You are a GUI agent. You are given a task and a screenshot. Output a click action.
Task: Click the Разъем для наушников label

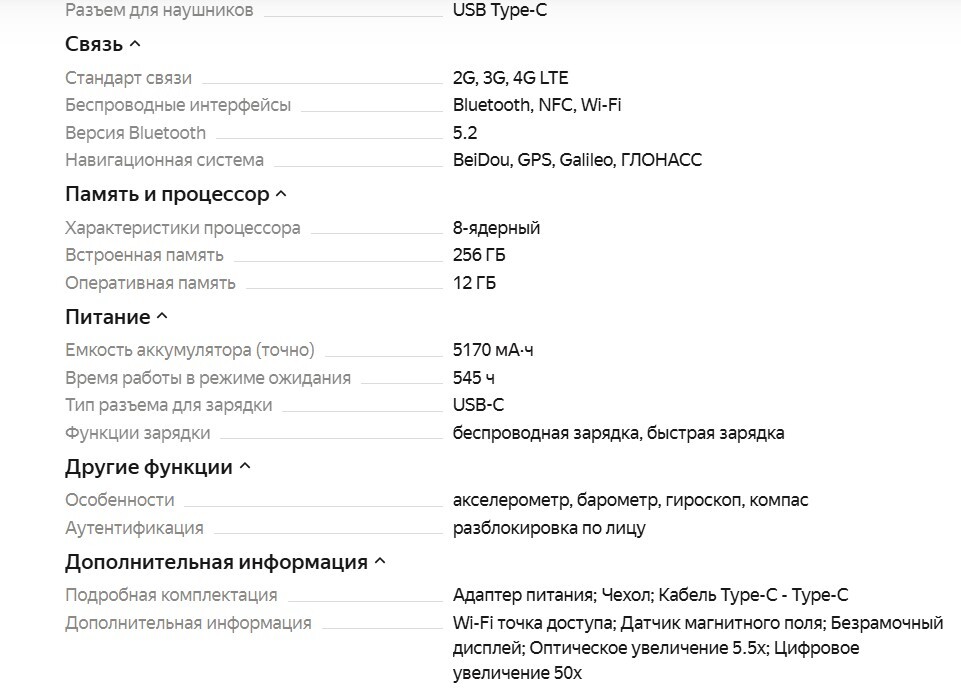159,10
